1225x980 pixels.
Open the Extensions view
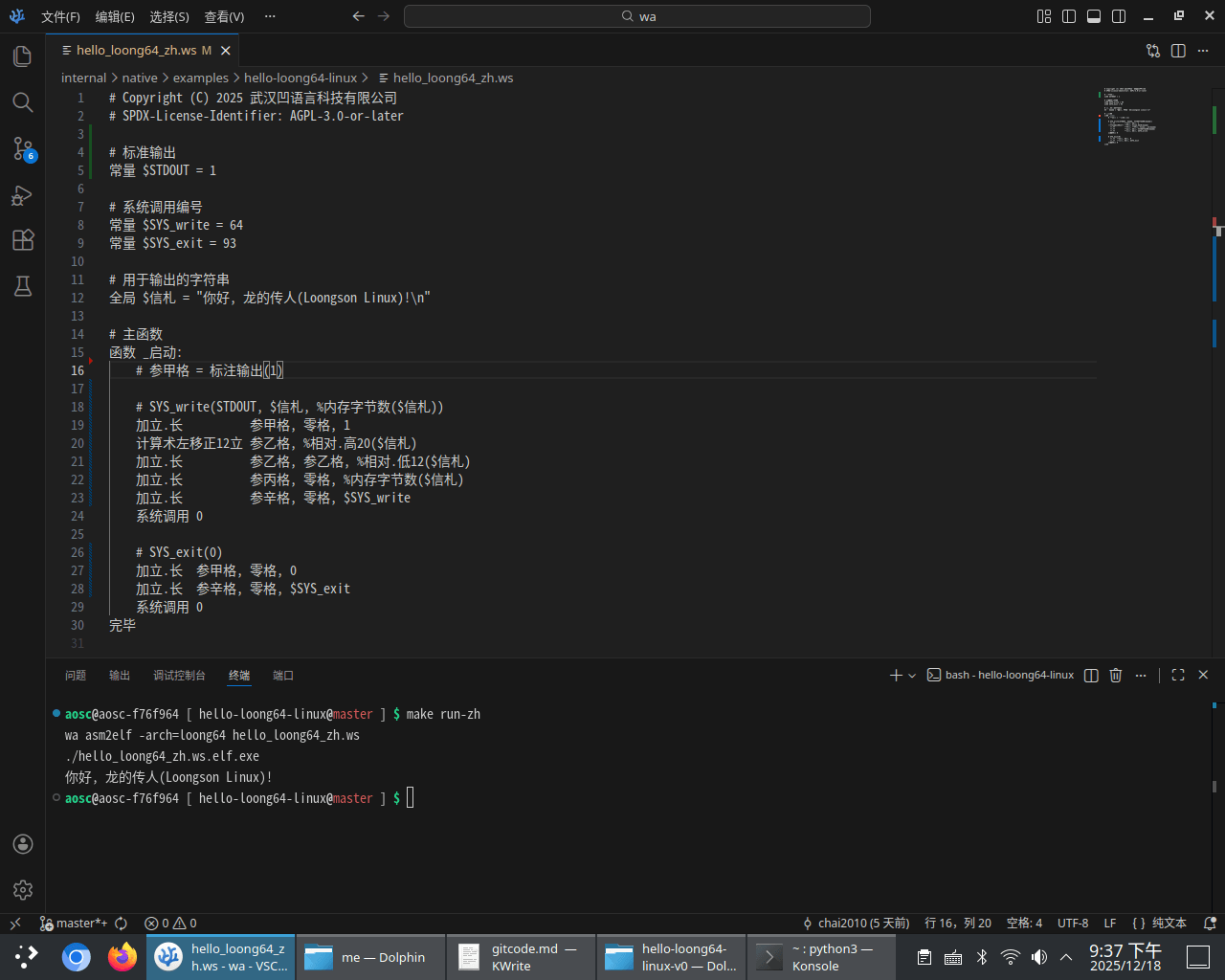(23, 240)
